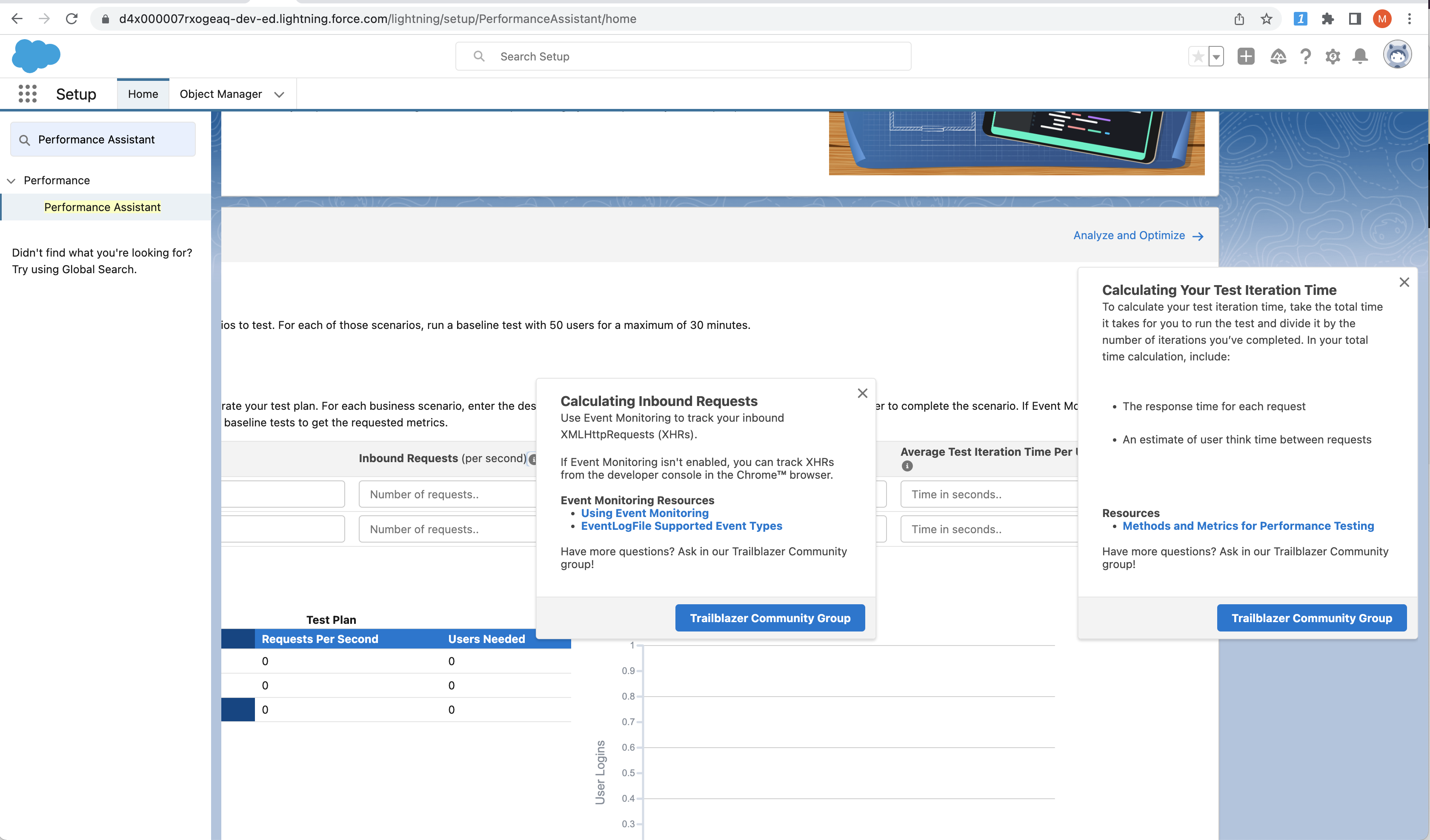Image resolution: width=1430 pixels, height=840 pixels.
Task: Click the User Logins chart axis label
Action: pyautogui.click(x=600, y=772)
